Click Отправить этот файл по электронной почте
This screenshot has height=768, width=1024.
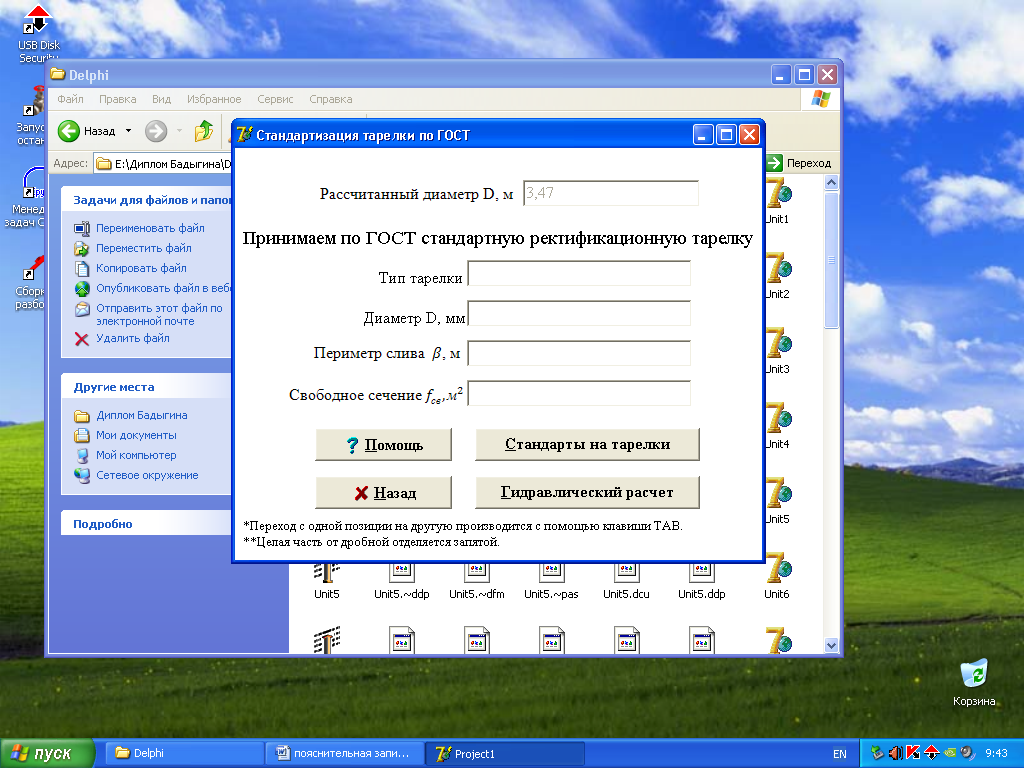click(x=159, y=315)
